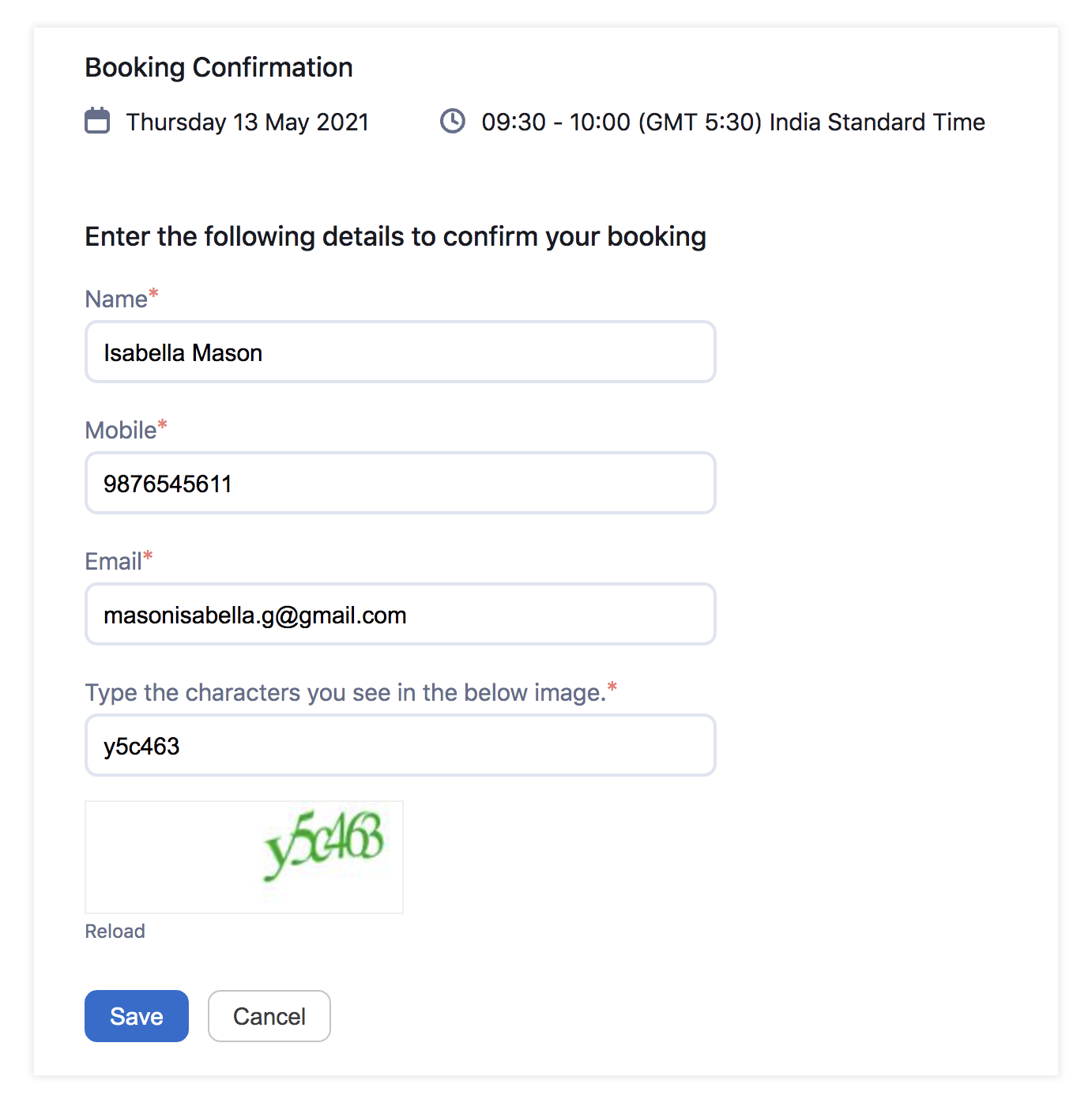Click the Mobile field label
1092x1103 pixels.
(x=121, y=431)
